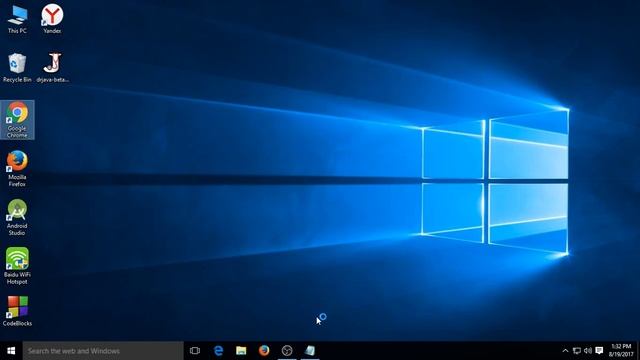640x360 pixels.
Task: Open the volume control tray icon
Action: tap(588, 351)
